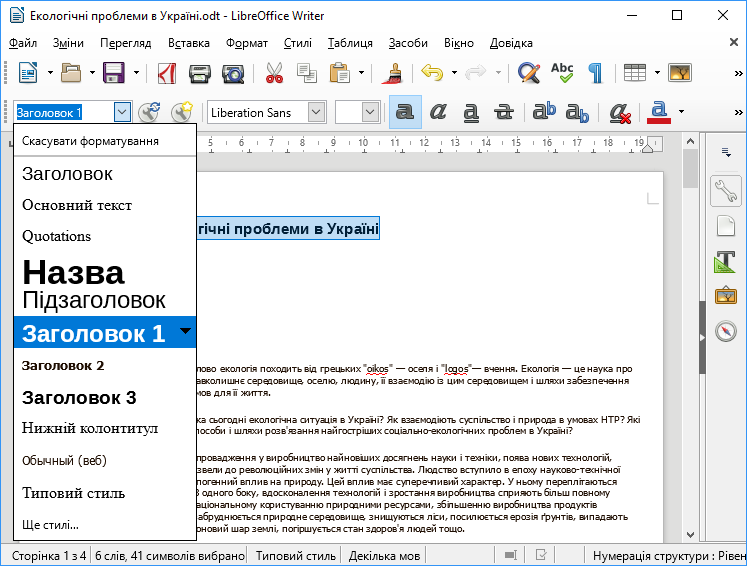This screenshot has width=750, height=566.
Task: Open a file with the folder icon
Action: pyautogui.click(x=71, y=73)
